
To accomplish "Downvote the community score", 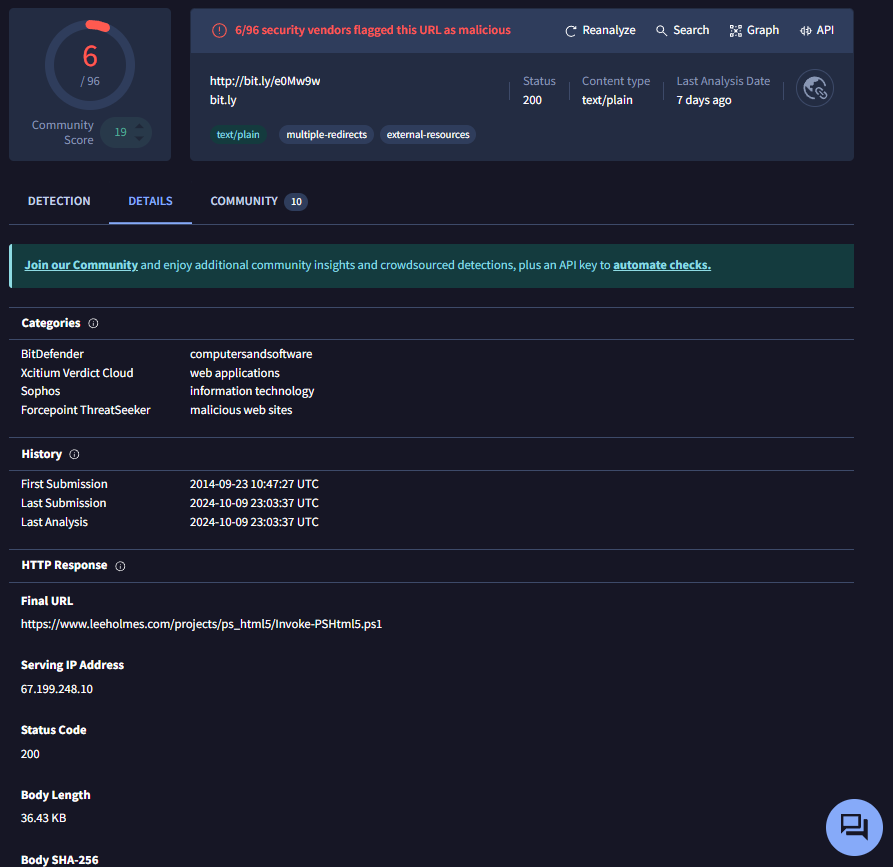I will point(140,138).
